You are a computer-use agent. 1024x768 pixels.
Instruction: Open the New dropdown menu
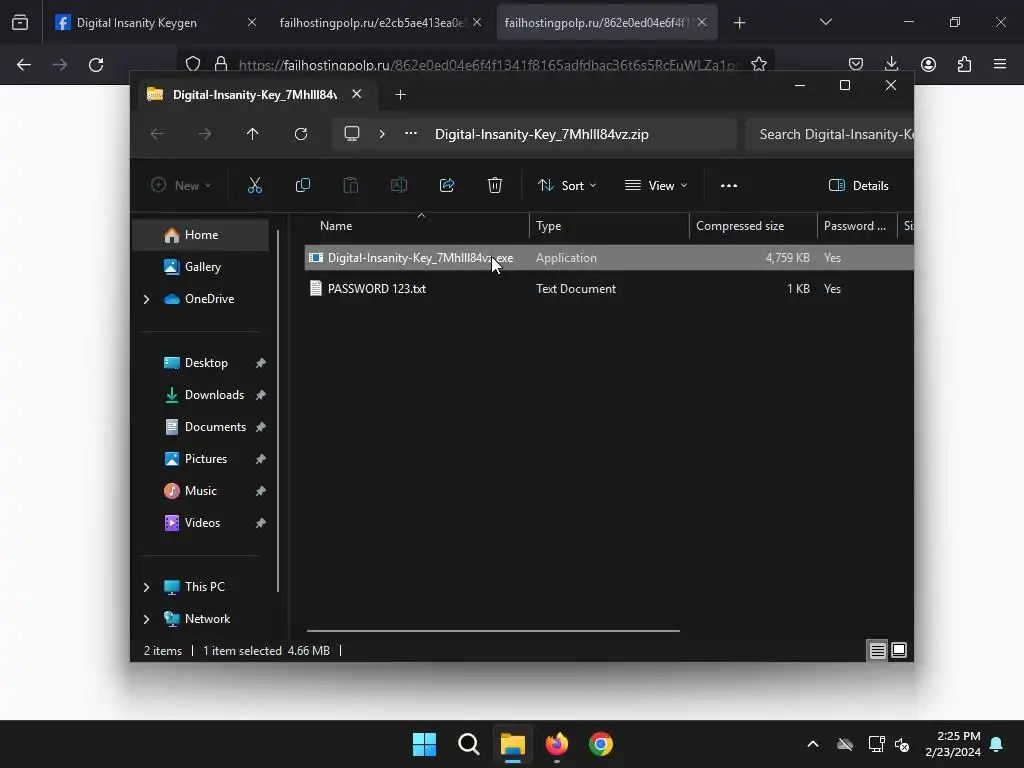tap(181, 185)
